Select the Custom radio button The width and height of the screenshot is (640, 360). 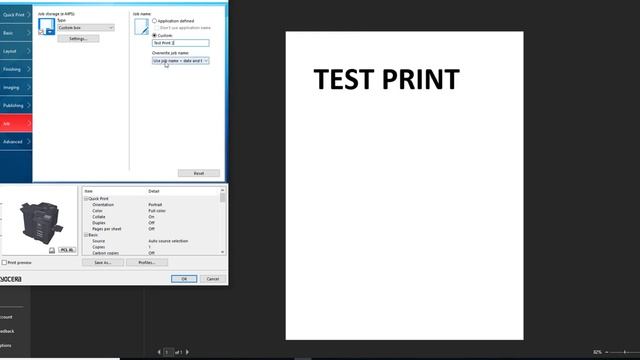pos(154,36)
